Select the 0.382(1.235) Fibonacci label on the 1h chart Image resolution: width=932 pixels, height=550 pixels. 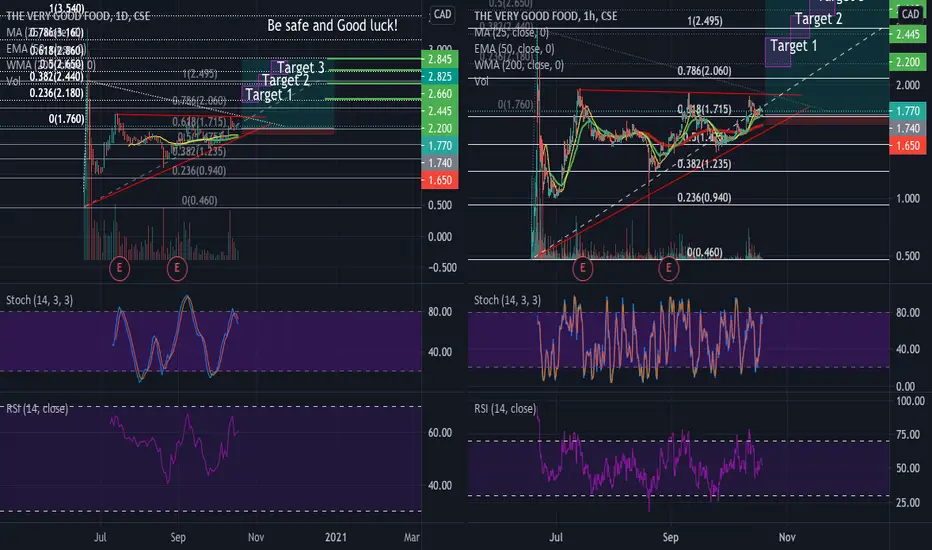pyautogui.click(x=704, y=164)
